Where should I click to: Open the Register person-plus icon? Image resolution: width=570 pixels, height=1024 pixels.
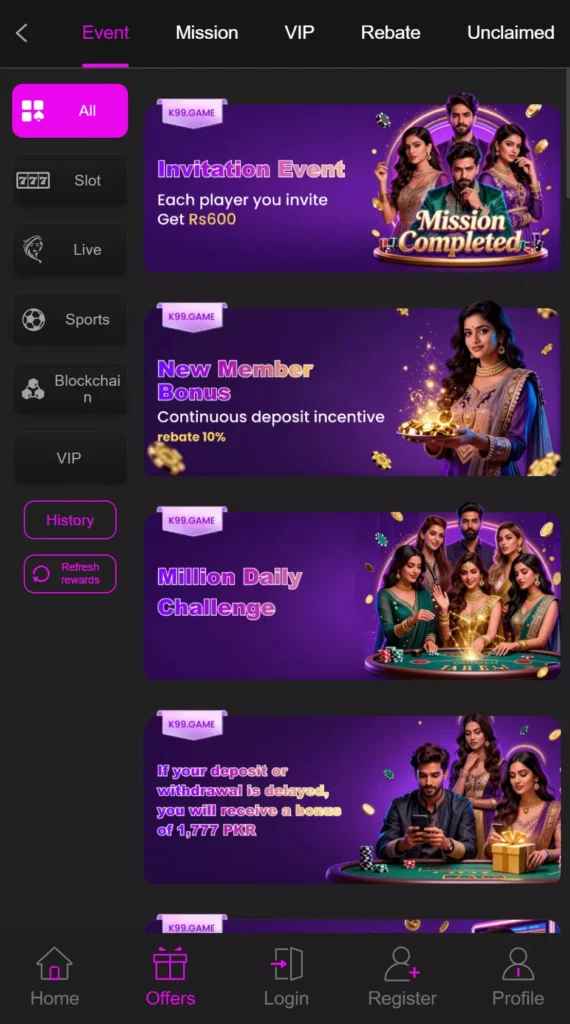point(402,964)
